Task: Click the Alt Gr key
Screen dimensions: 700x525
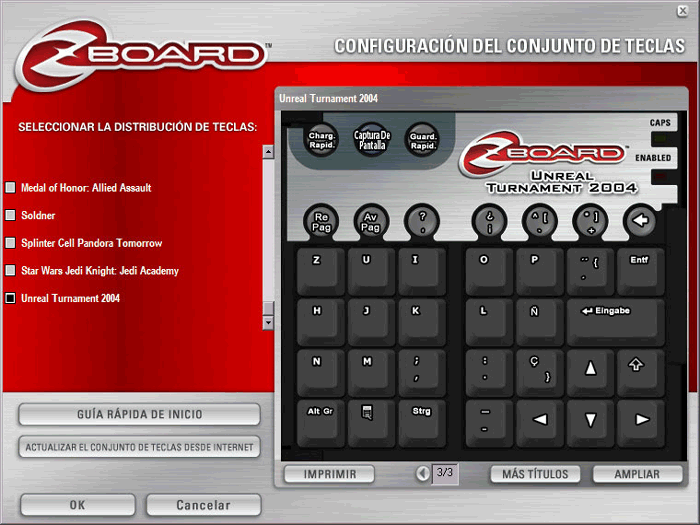Action: [x=321, y=423]
